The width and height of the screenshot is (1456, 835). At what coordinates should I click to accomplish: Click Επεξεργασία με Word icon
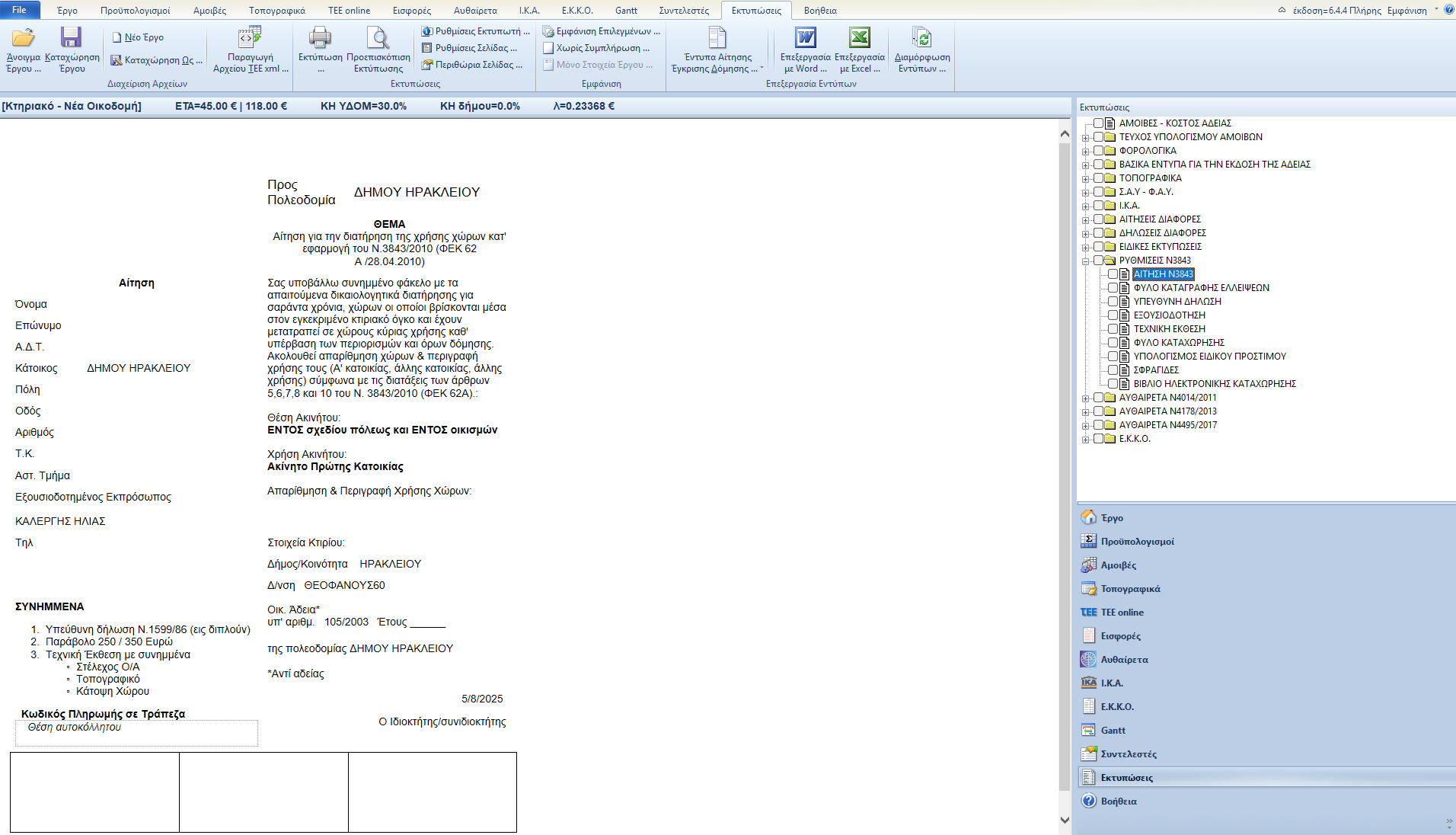[x=805, y=38]
